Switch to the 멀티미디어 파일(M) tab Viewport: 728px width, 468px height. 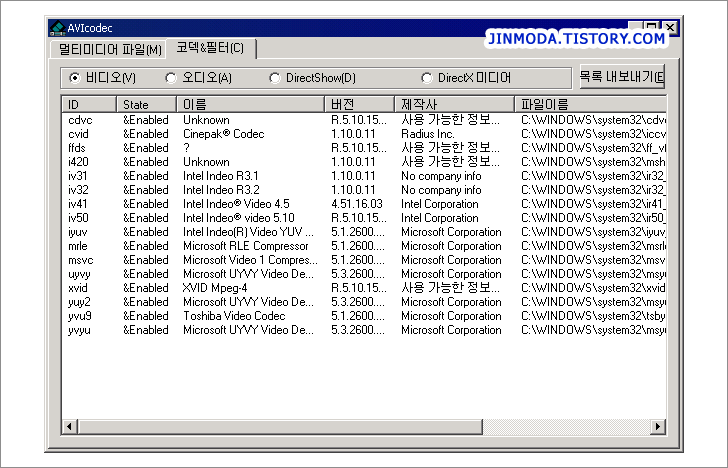109,49
